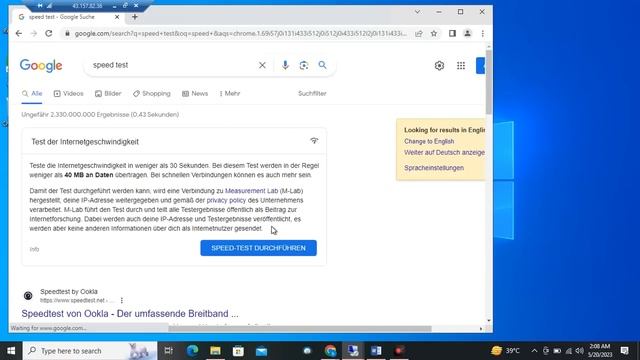
Task: Open Suchfilter options
Action: tap(312, 93)
